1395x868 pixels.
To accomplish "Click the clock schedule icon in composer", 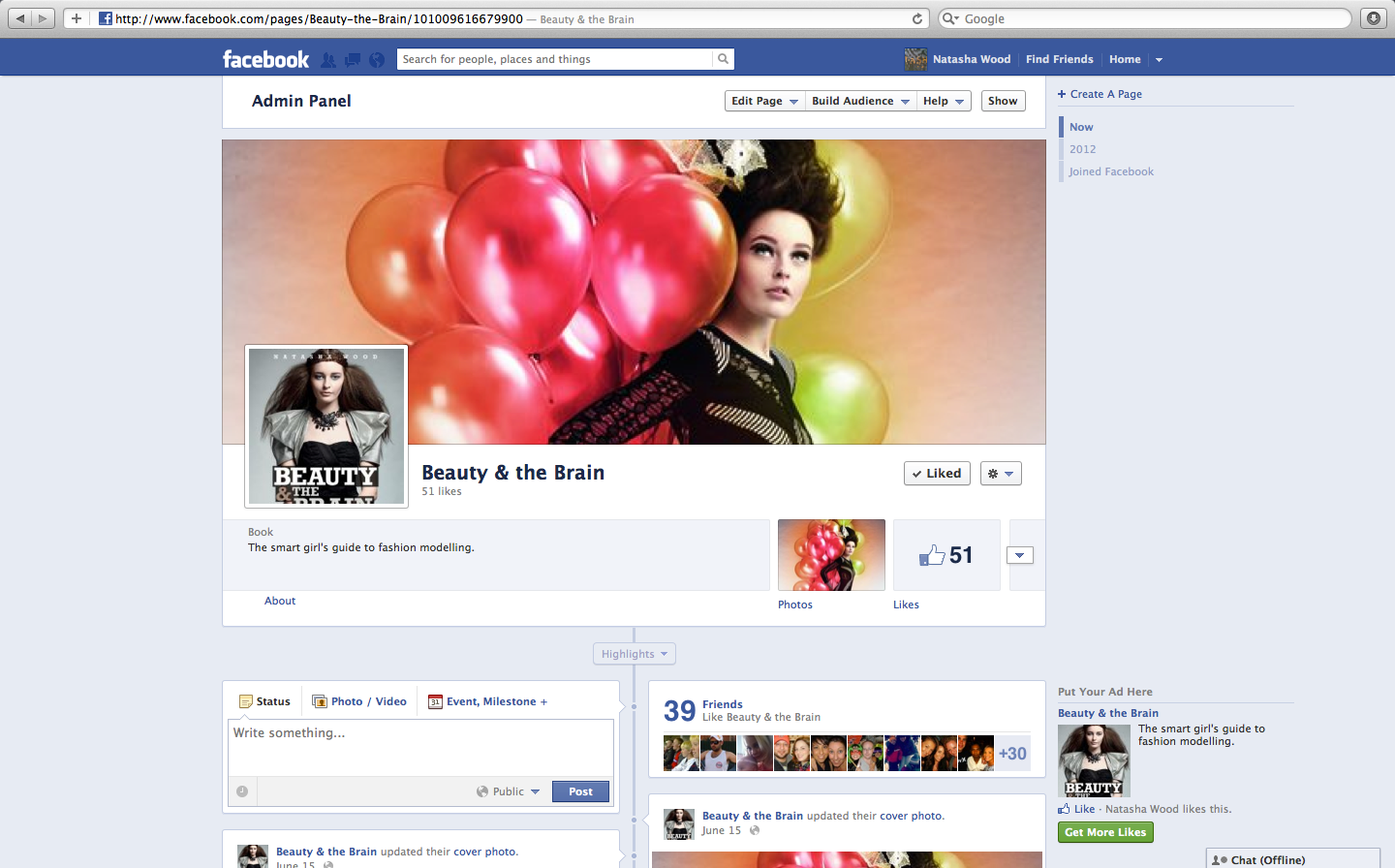I will [242, 791].
